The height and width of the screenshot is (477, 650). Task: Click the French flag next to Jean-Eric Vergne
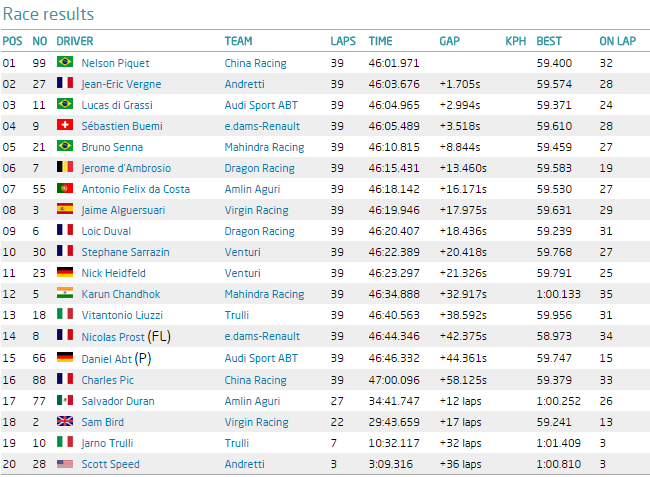point(65,84)
